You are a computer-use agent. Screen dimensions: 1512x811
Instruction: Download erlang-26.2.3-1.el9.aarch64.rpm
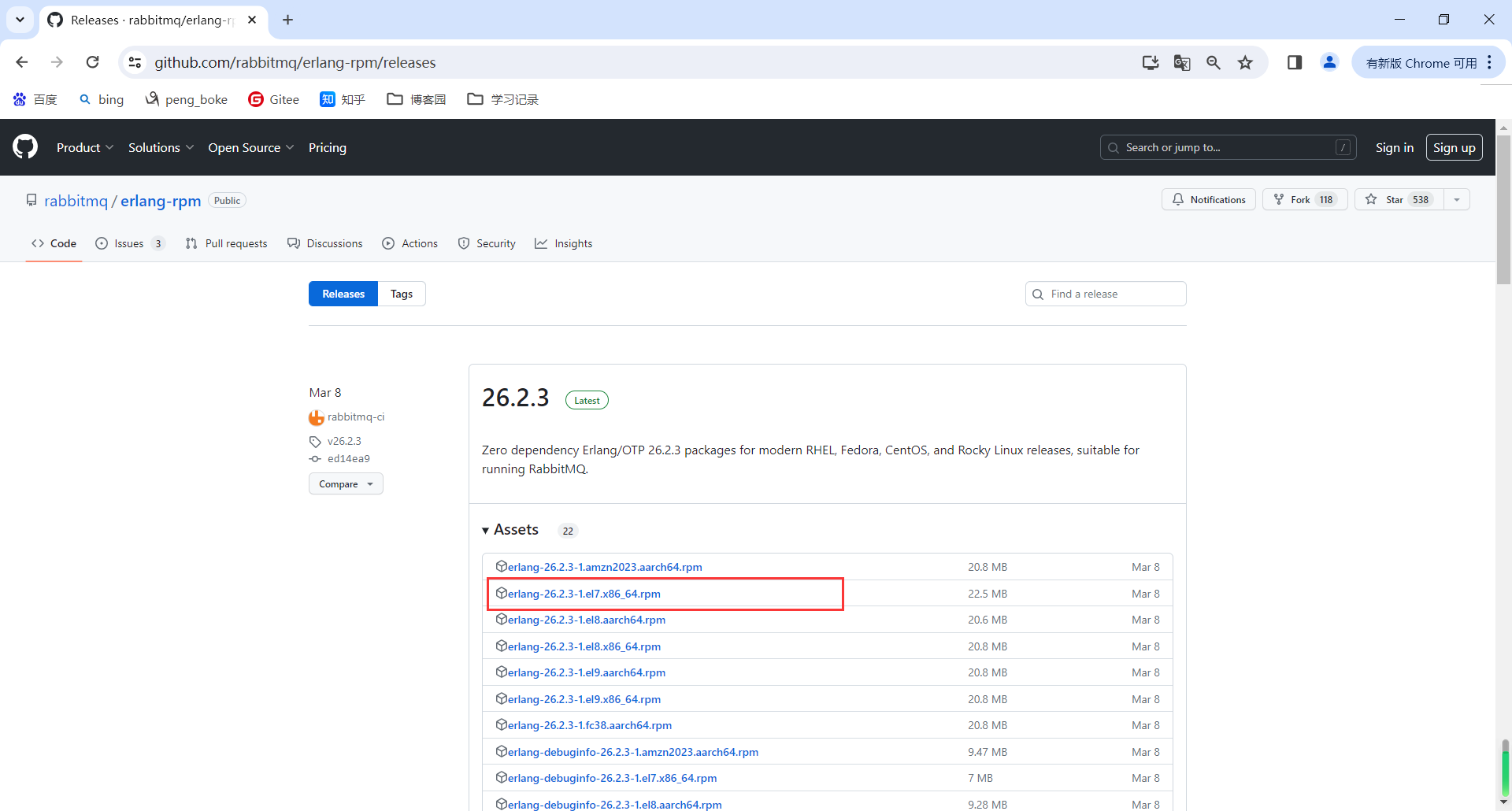coord(586,672)
